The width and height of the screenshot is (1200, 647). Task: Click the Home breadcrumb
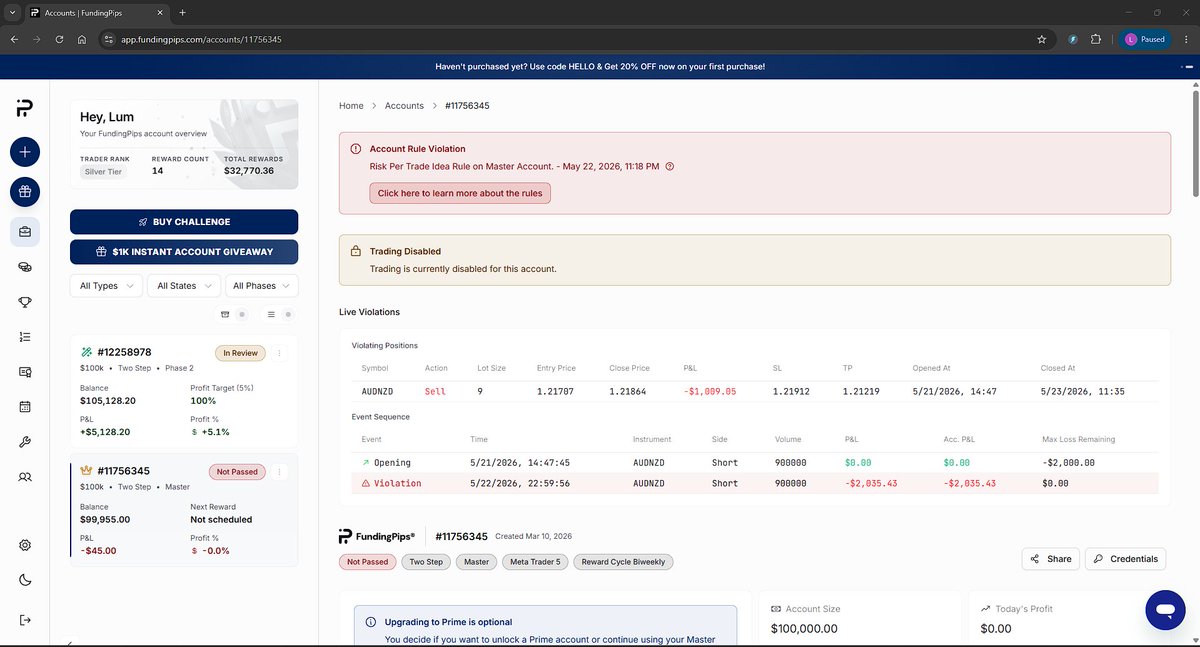351,105
